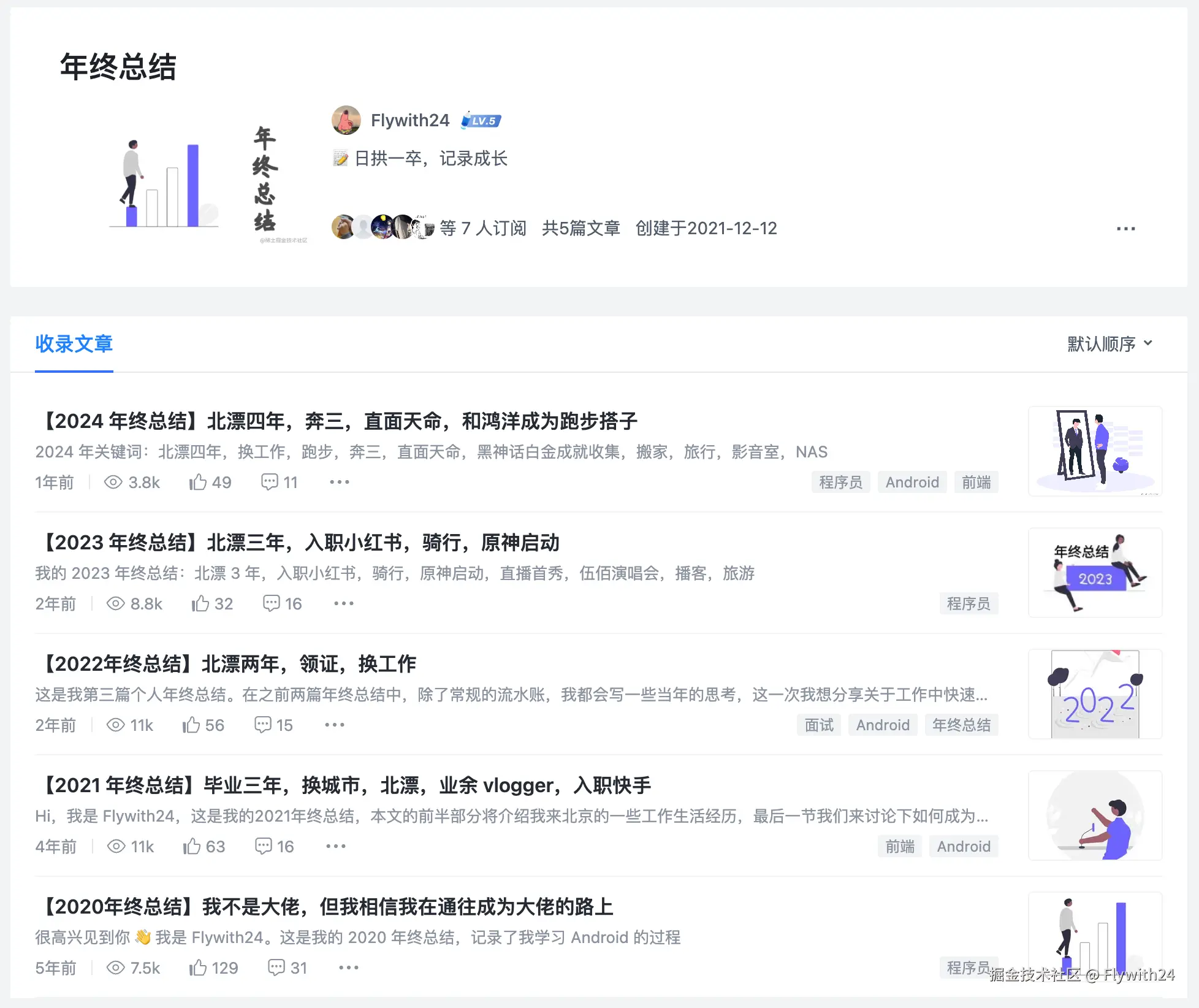Select the 收录文章 tab
Image resolution: width=1199 pixels, height=1008 pixels.
[74, 344]
